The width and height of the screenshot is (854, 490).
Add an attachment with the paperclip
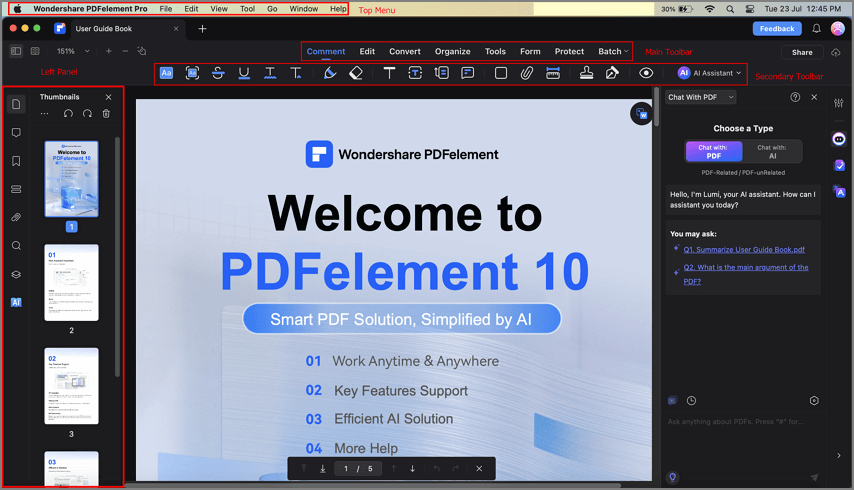[526, 73]
